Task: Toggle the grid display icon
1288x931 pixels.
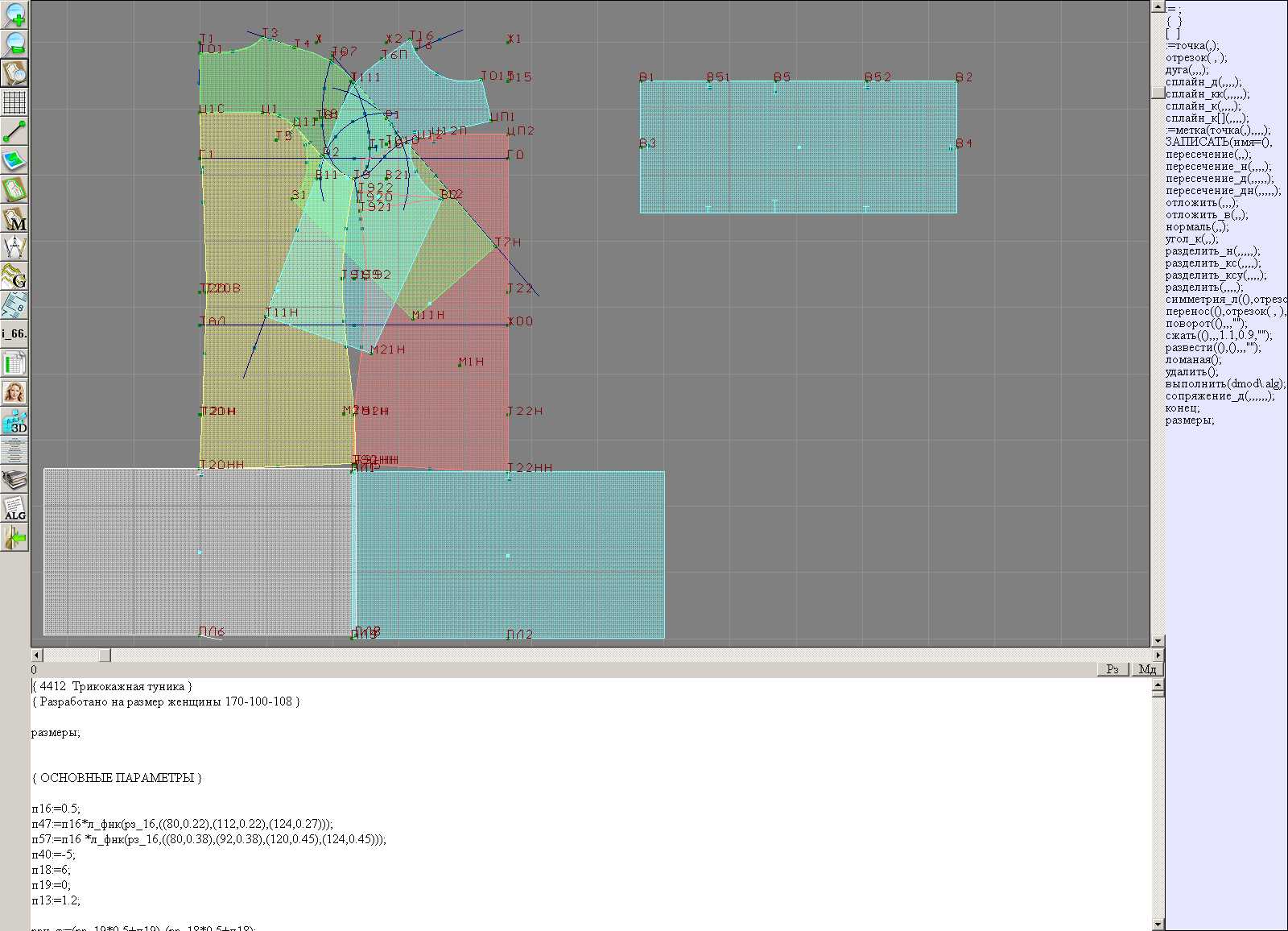Action: [14, 102]
